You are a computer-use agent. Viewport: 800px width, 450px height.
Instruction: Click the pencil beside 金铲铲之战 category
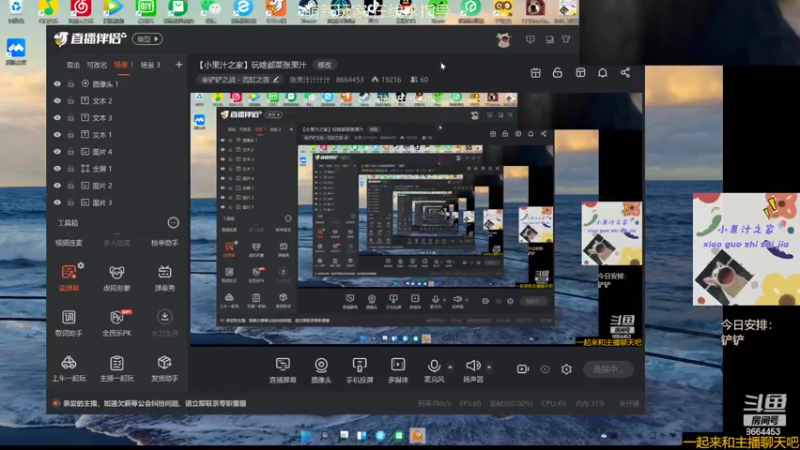(x=276, y=79)
